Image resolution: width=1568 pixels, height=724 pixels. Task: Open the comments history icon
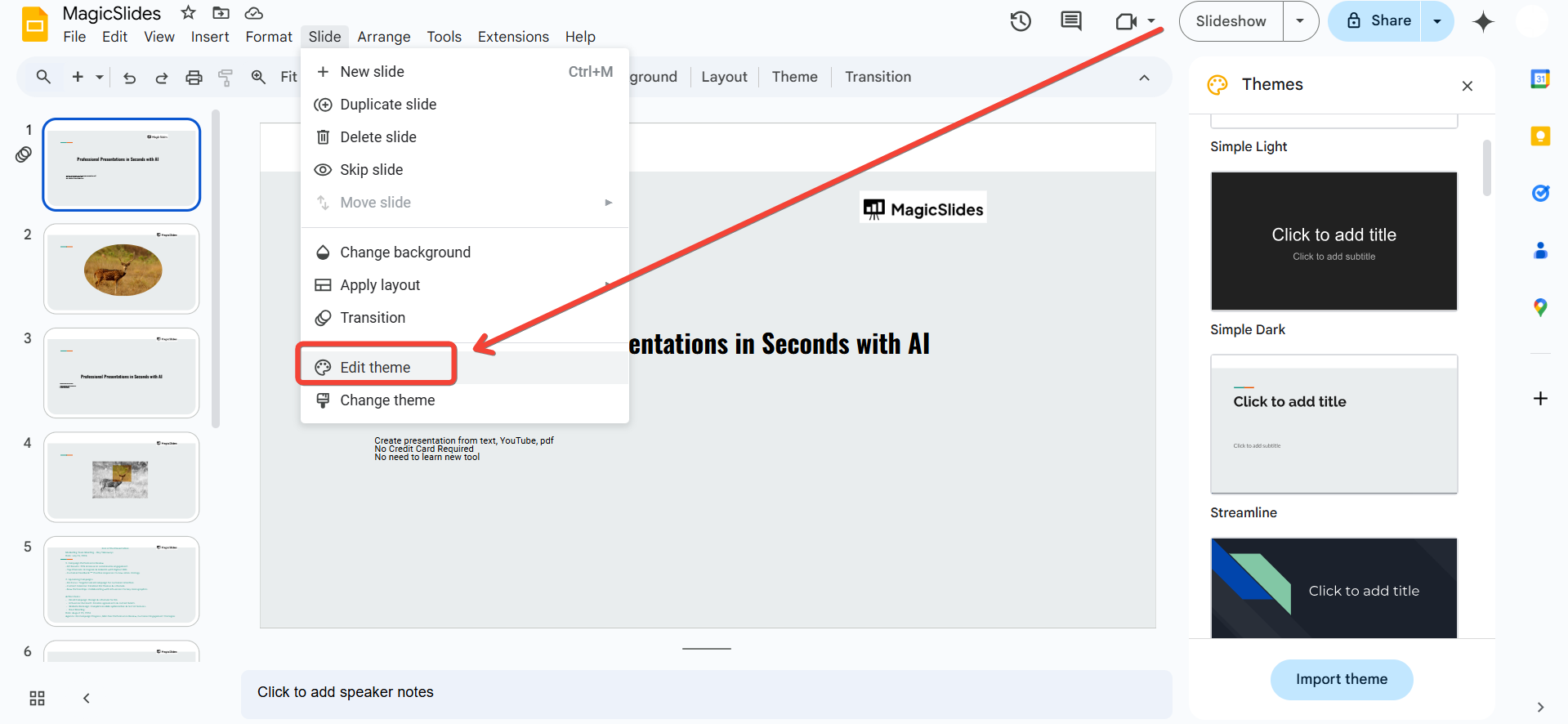(x=1070, y=21)
